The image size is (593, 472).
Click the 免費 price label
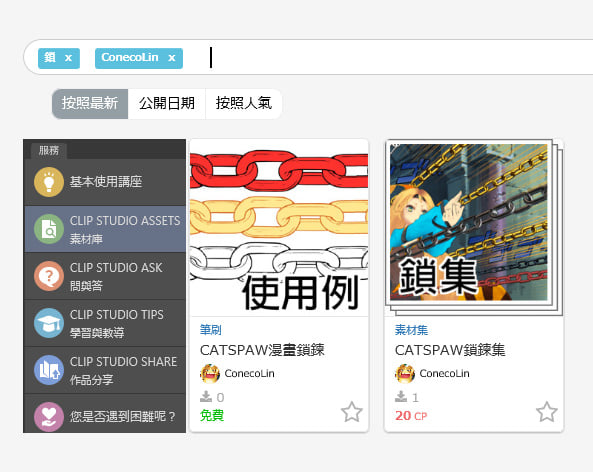tap(212, 416)
